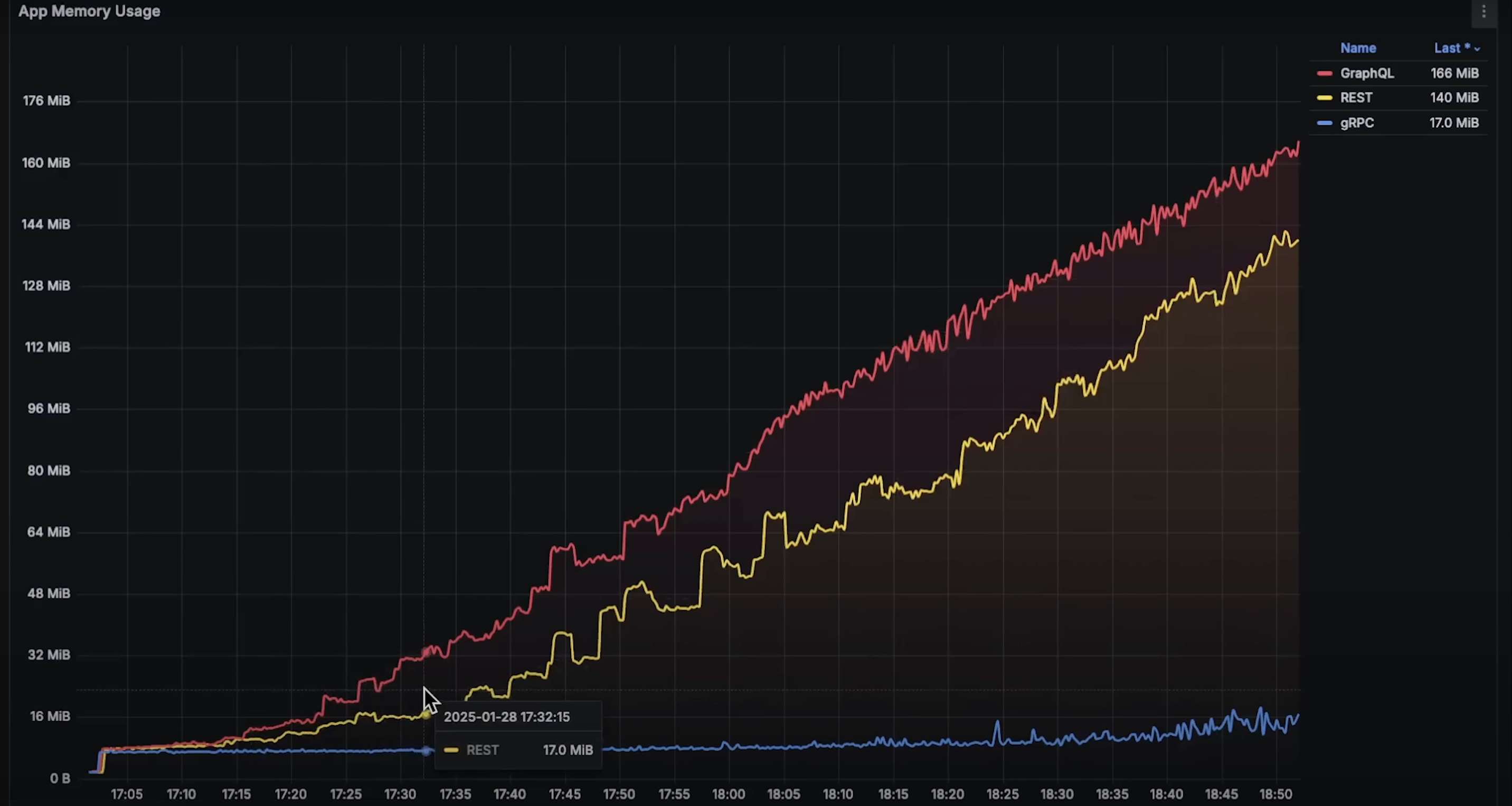
Task: Click the highlighted blue gRPC hover point
Action: [426, 751]
